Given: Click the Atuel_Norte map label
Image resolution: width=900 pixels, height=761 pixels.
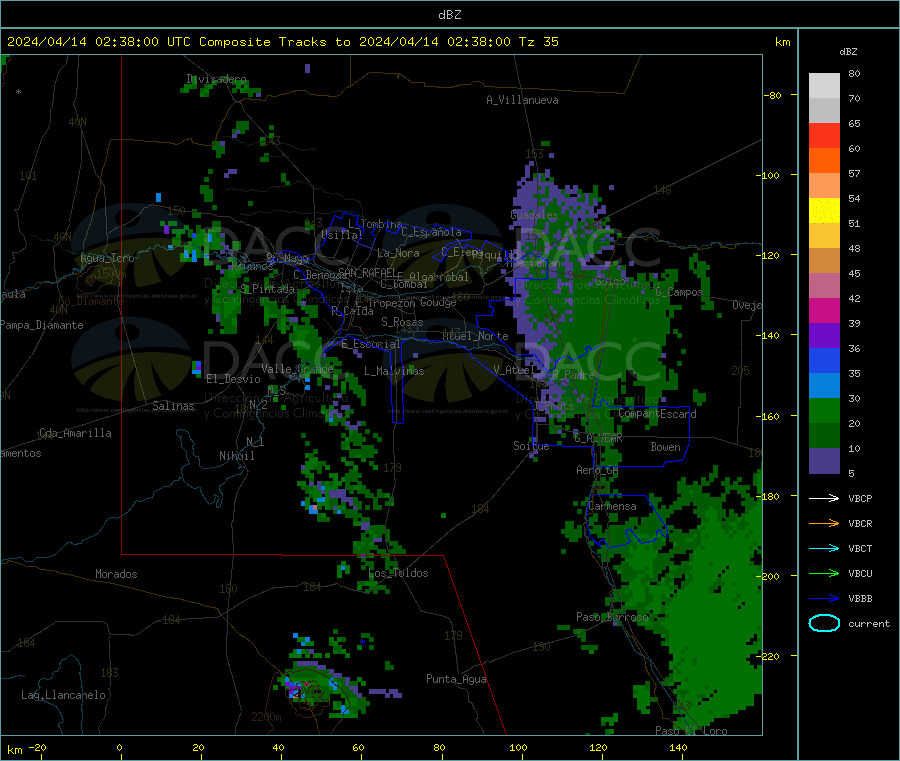Looking at the screenshot, I should pos(475,336).
